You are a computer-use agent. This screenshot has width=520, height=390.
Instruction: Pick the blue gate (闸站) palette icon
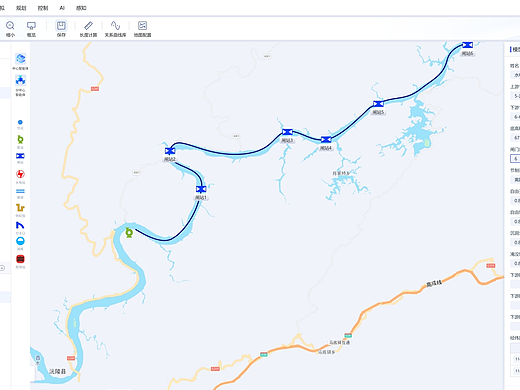click(x=20, y=156)
